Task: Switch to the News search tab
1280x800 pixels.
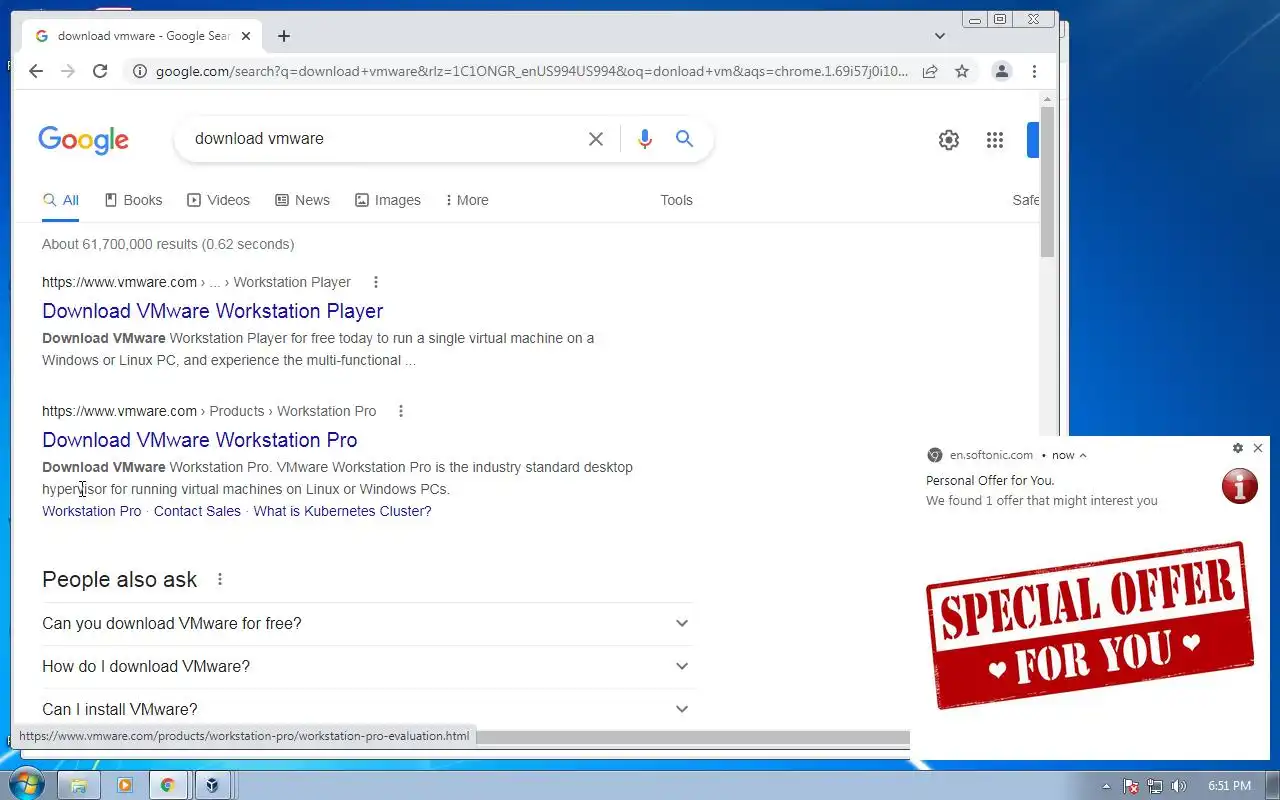Action: click(x=302, y=200)
